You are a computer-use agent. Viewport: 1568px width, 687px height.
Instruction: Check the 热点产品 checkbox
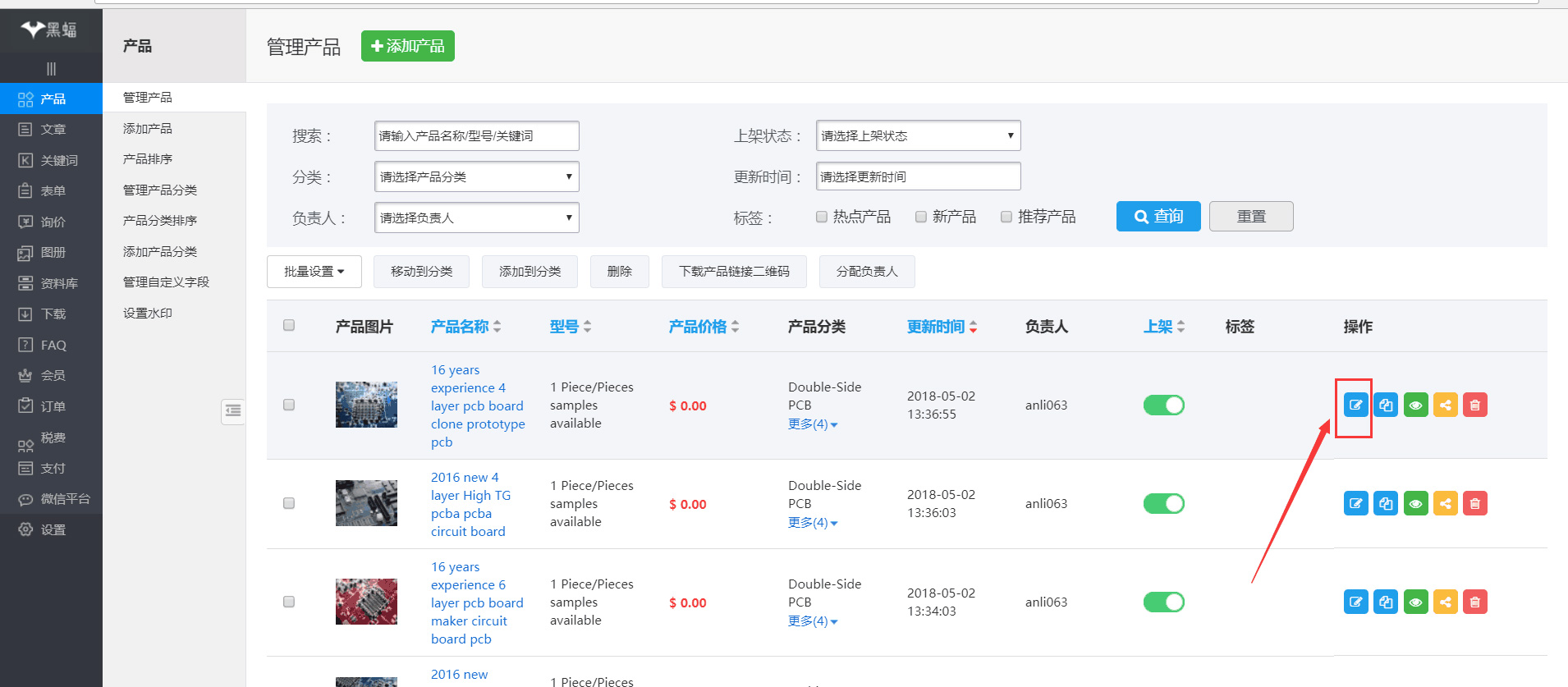[x=822, y=217]
